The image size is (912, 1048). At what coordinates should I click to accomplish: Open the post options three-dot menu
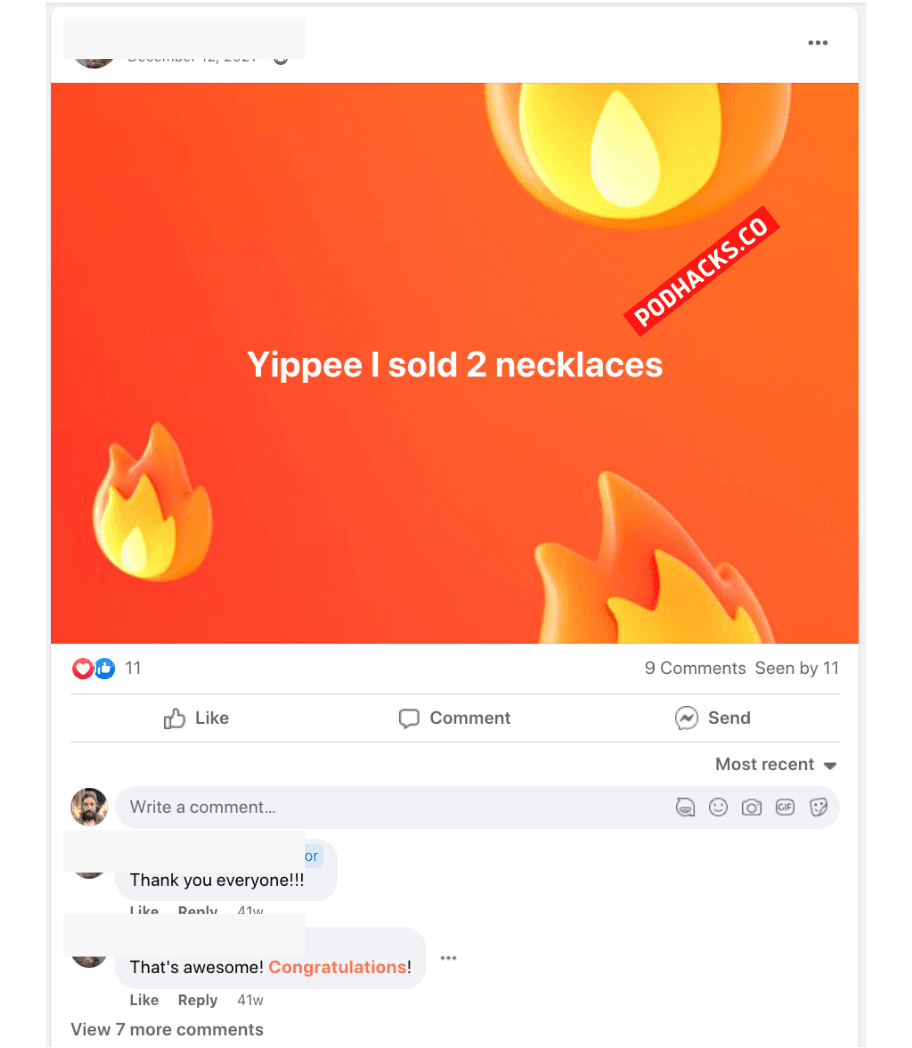click(817, 43)
